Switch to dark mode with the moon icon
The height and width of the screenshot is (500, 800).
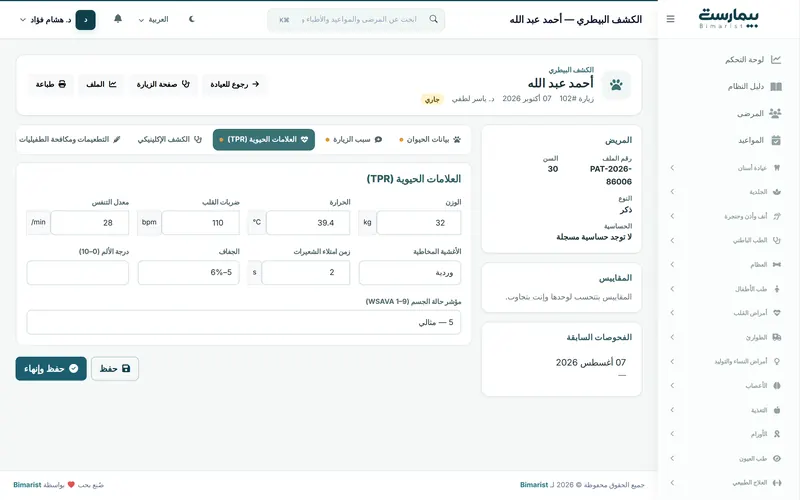(192, 19)
